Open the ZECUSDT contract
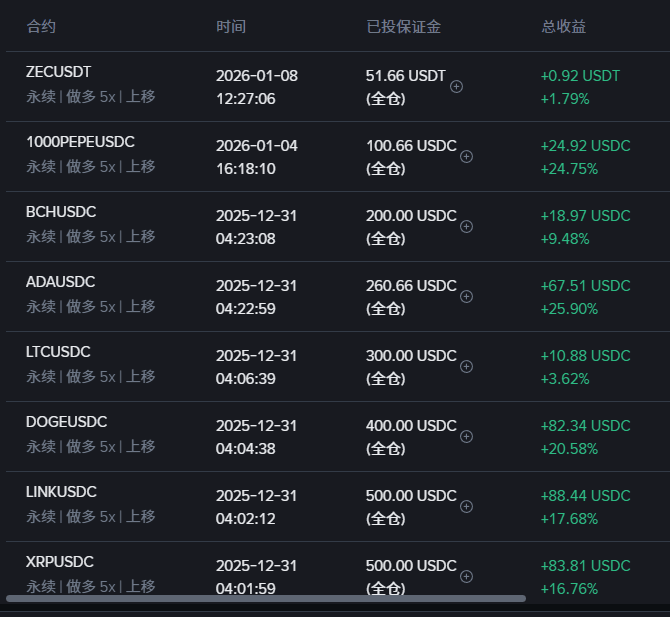This screenshot has width=670, height=617. tap(59, 72)
